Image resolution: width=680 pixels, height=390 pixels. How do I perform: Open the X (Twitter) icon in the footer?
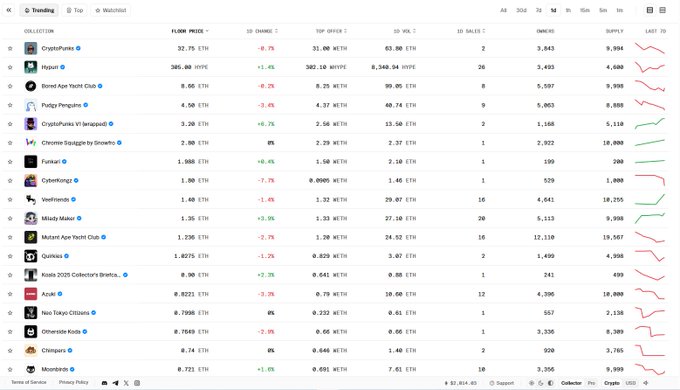tap(126, 383)
